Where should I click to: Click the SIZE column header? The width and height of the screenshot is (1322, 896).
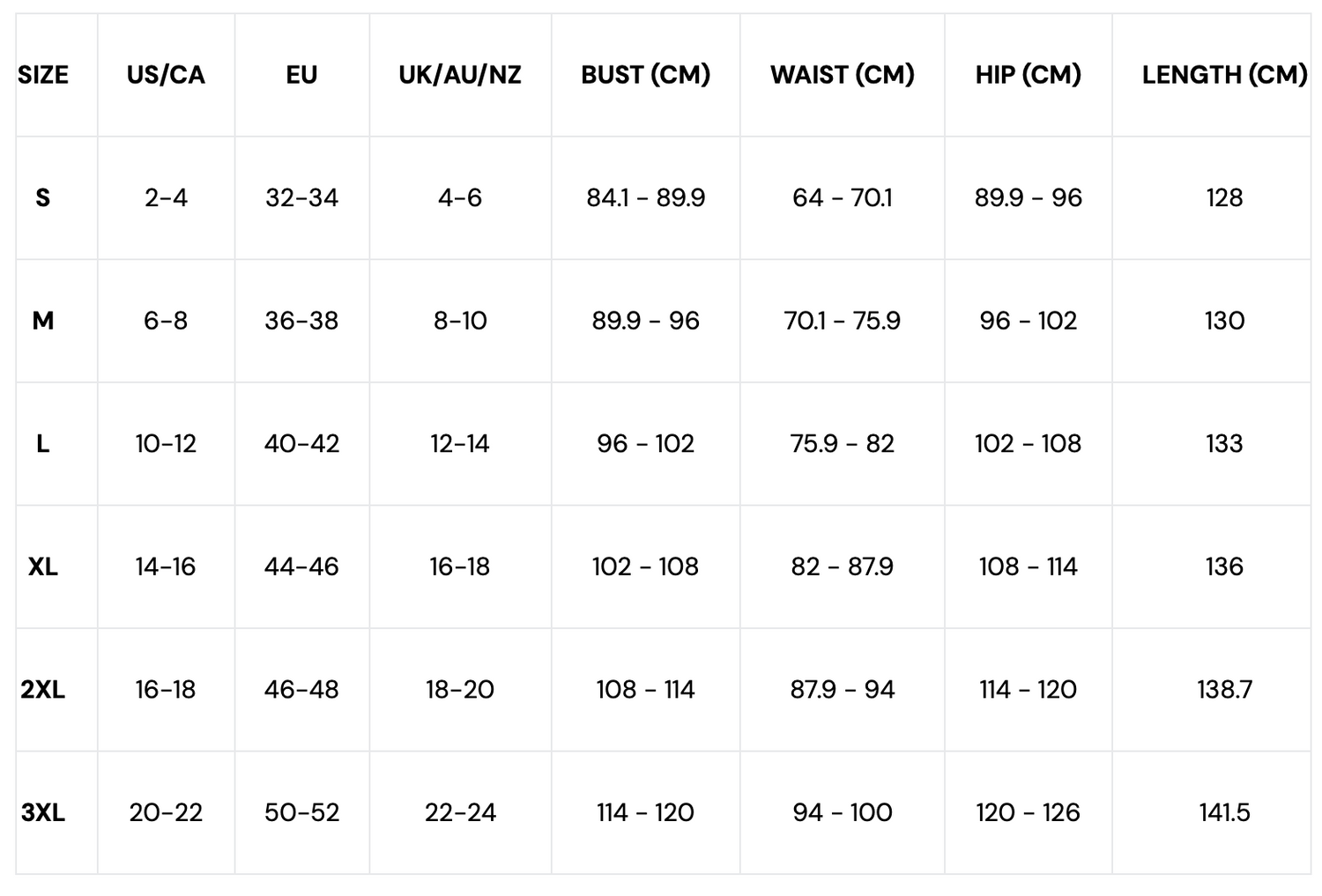43,75
